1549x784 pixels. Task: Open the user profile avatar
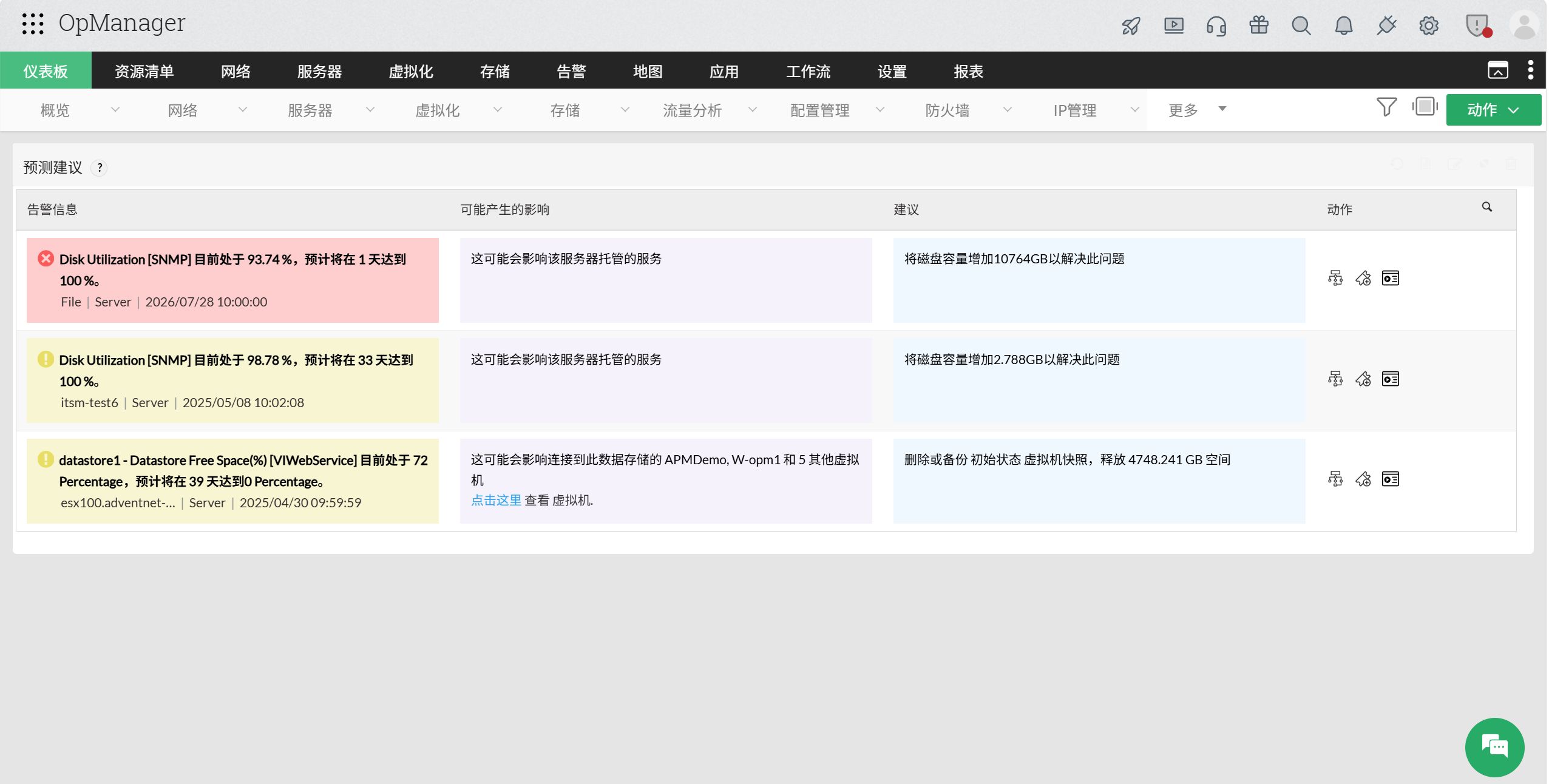[x=1524, y=25]
